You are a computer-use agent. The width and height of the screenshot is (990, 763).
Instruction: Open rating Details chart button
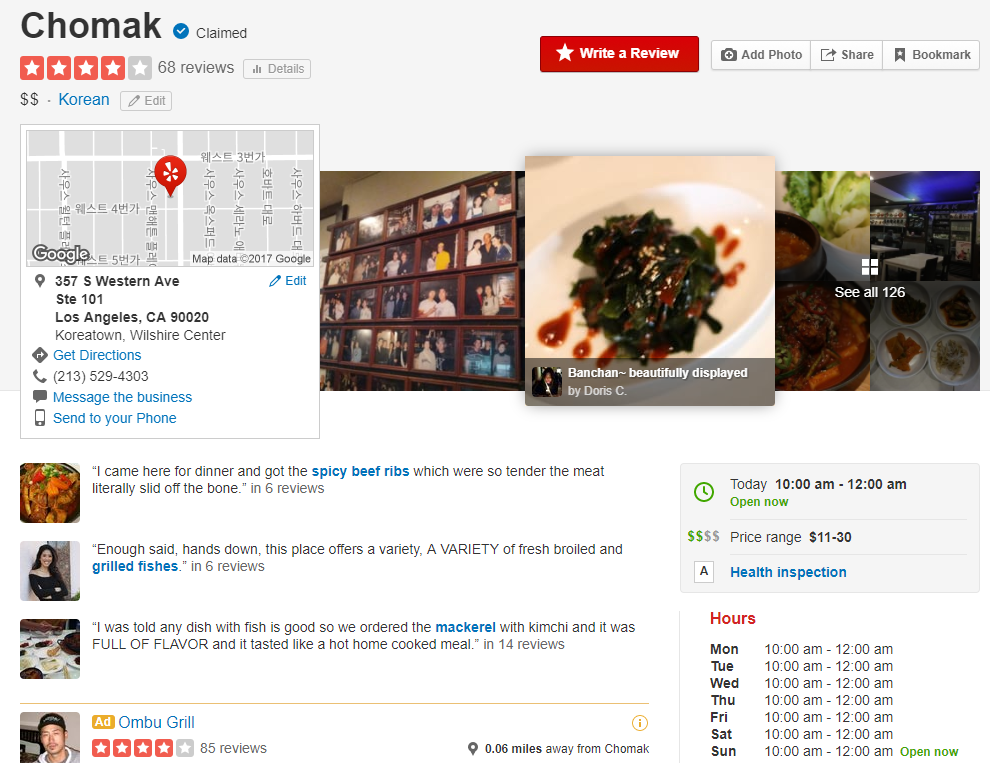coord(277,69)
